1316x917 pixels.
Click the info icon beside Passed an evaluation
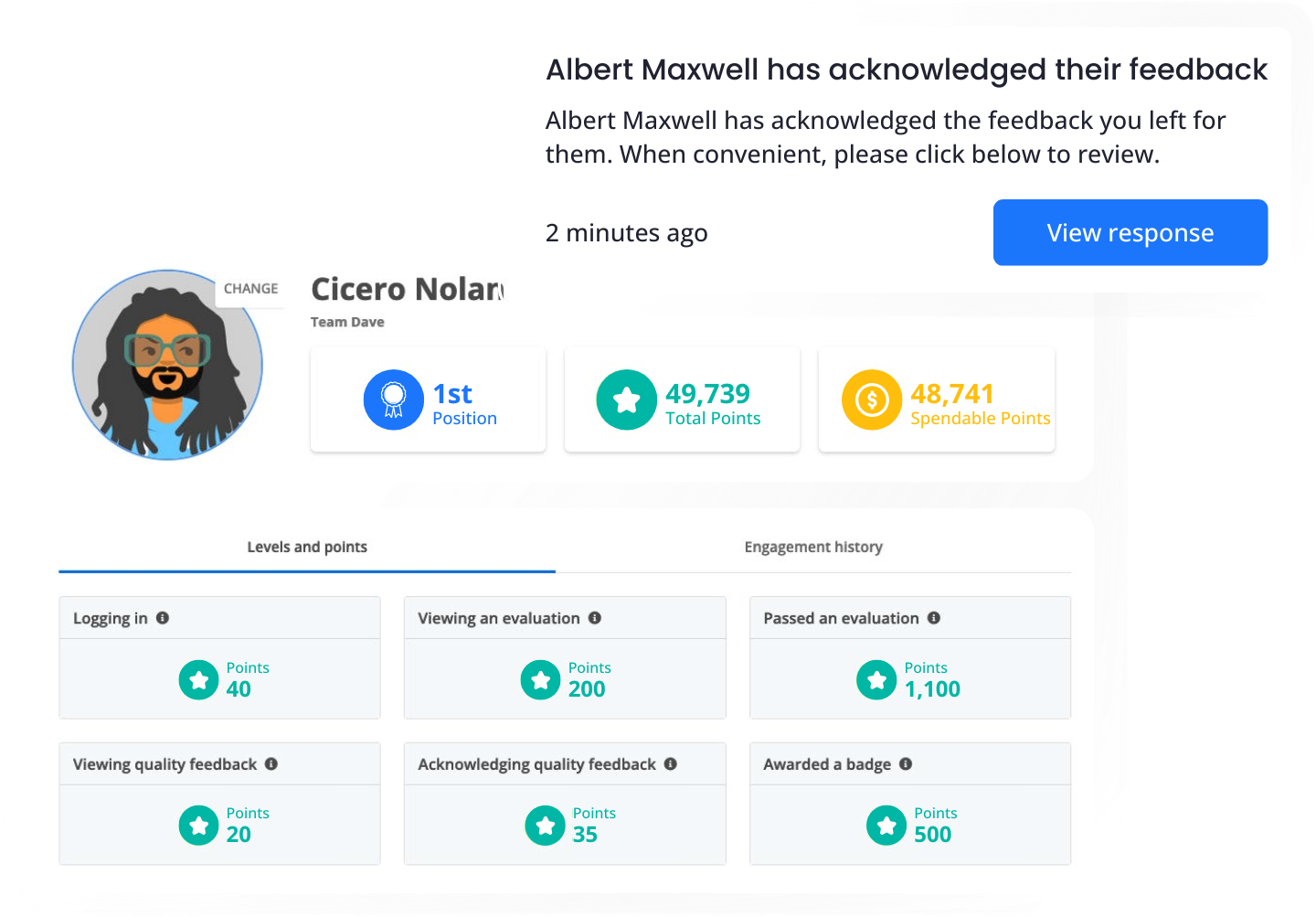[x=934, y=618]
